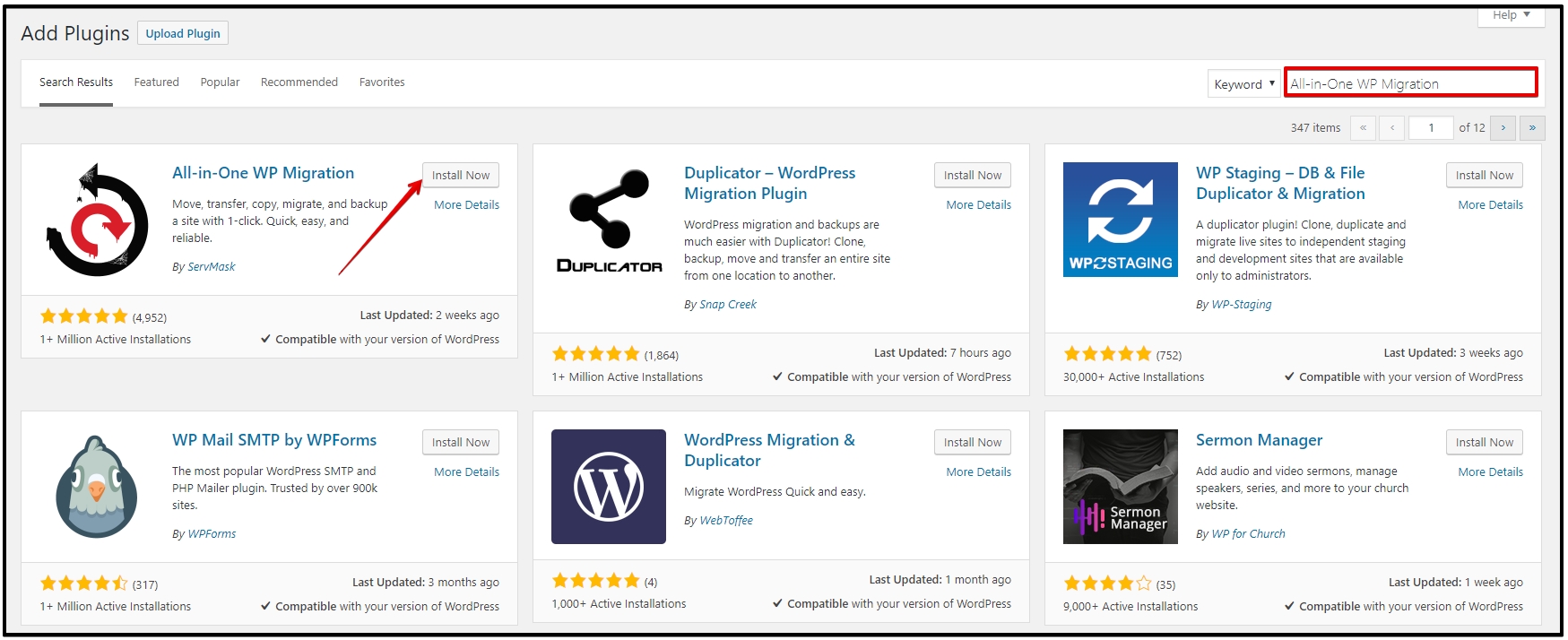Switch to the Search Results tab

[x=76, y=82]
